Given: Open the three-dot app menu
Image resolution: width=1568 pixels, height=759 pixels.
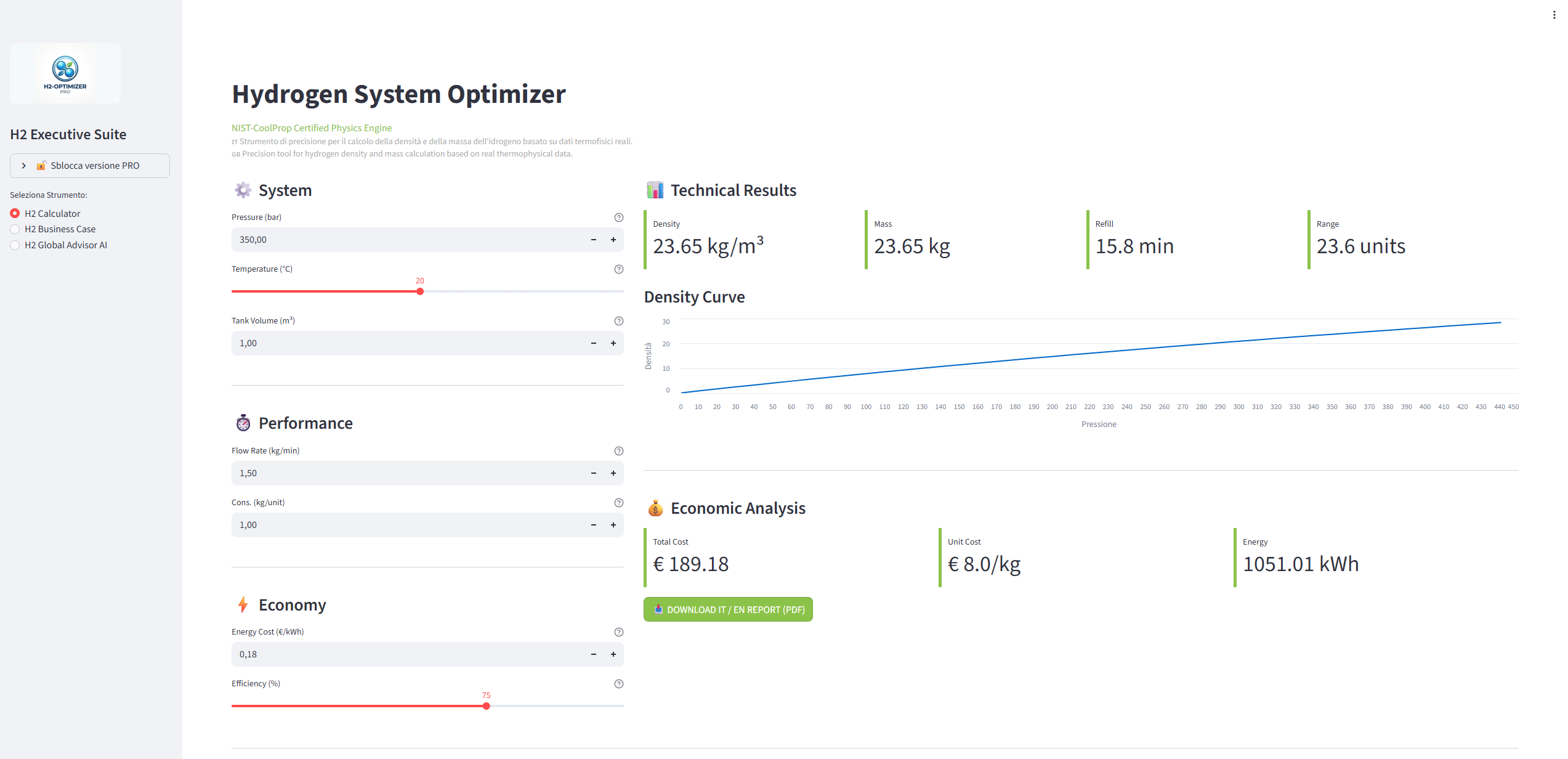Looking at the screenshot, I should pyautogui.click(x=1554, y=15).
